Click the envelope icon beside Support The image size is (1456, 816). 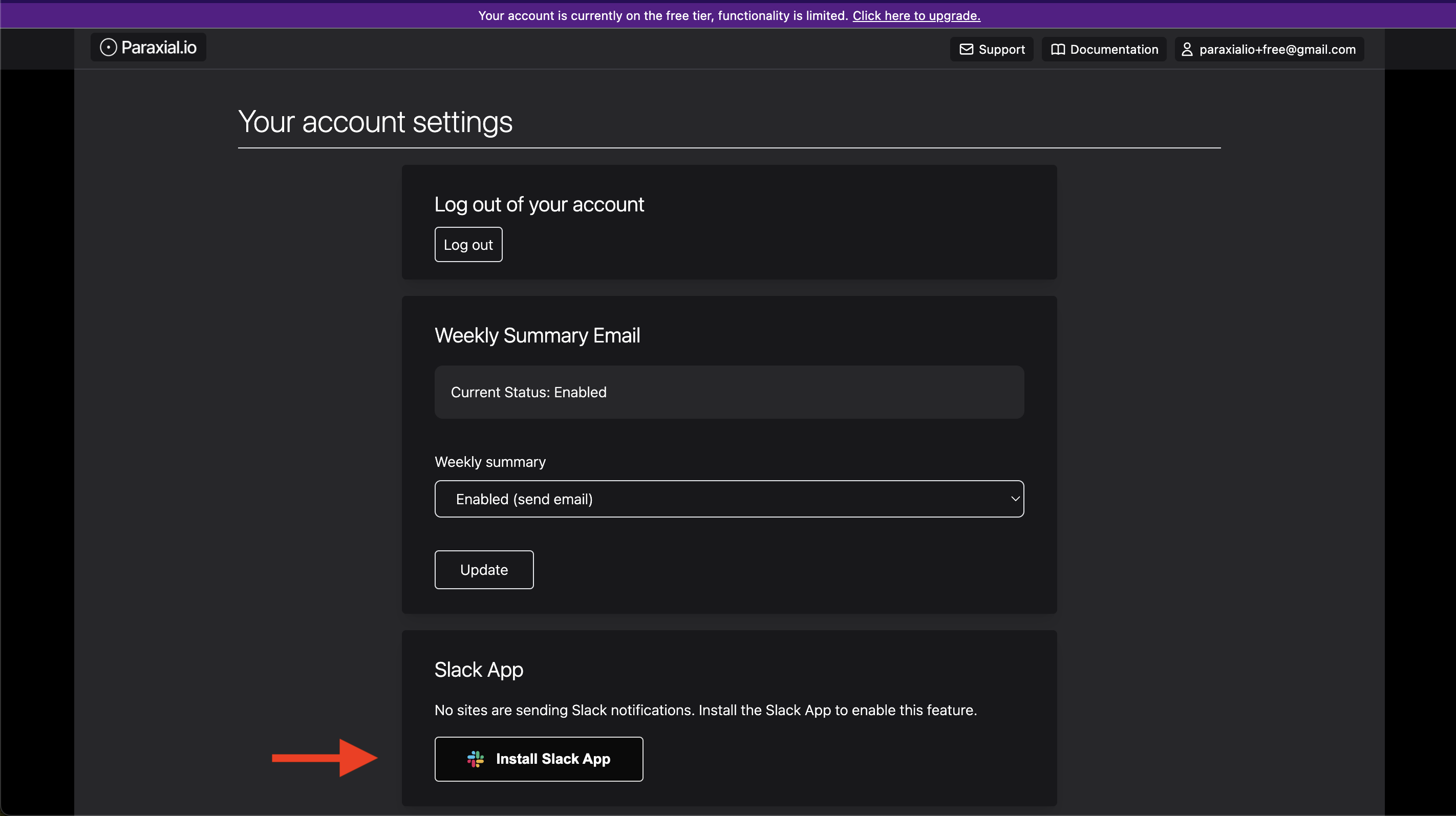click(966, 50)
